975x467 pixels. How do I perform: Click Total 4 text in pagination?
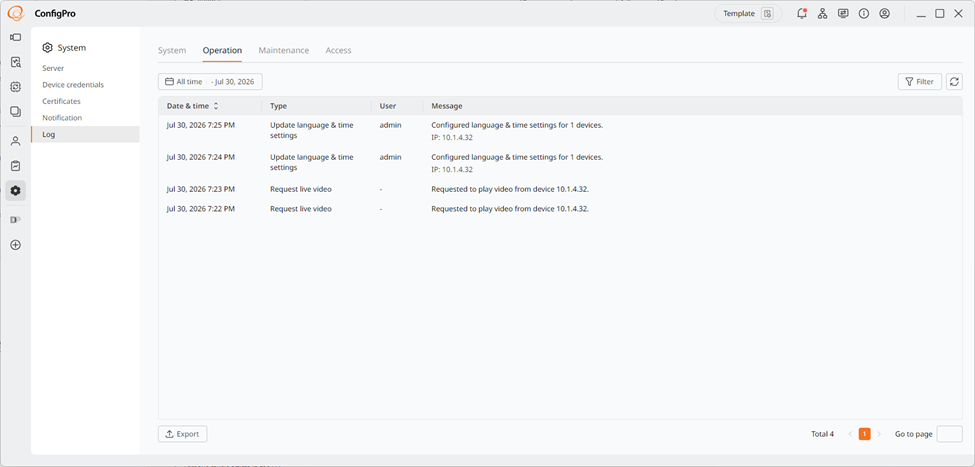pos(822,434)
